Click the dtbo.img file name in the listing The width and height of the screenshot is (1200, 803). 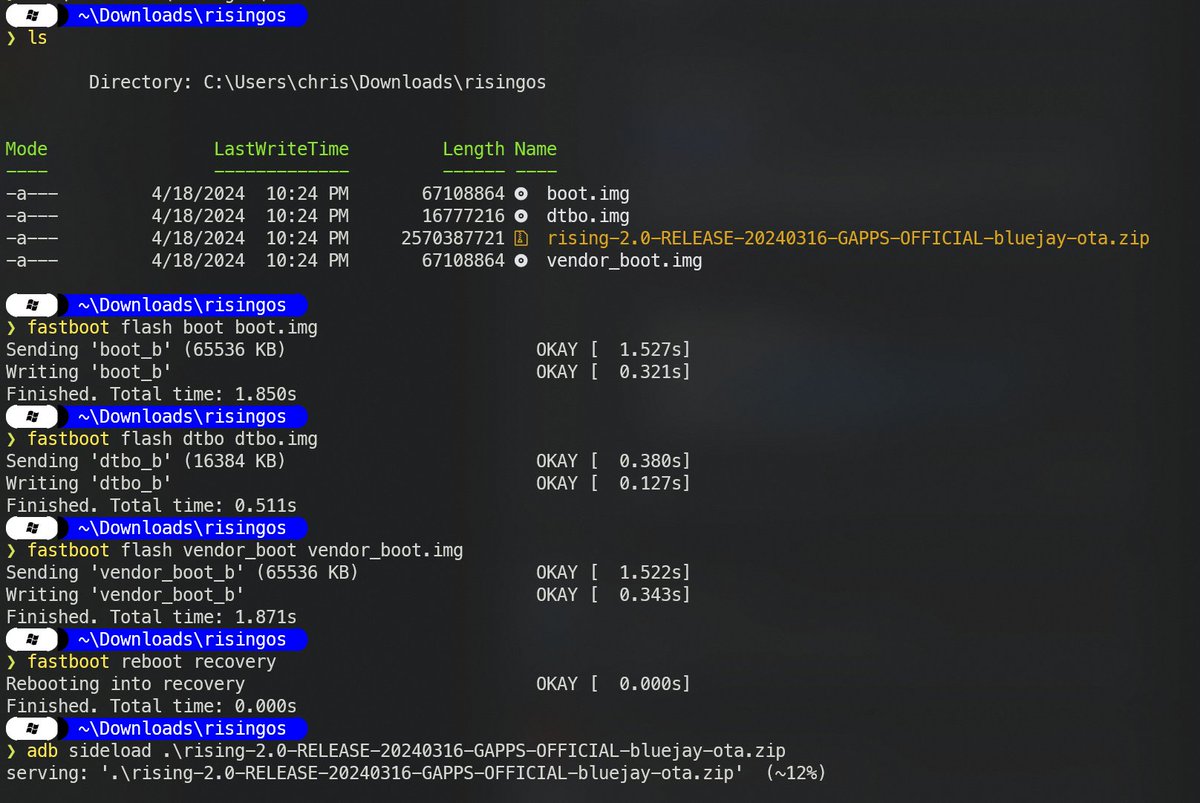tap(588, 216)
